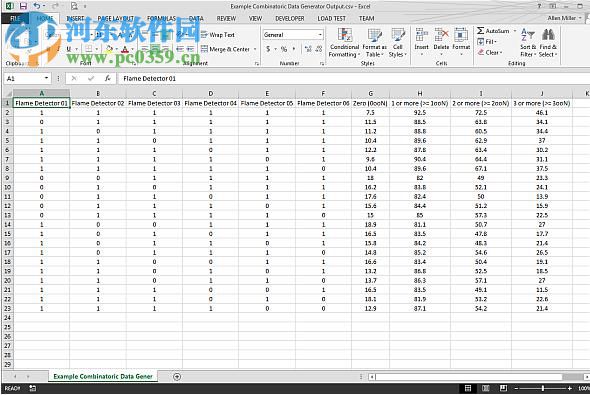Open the Allen Miller account dropdown
The image size is (590, 395).
(x=564, y=18)
